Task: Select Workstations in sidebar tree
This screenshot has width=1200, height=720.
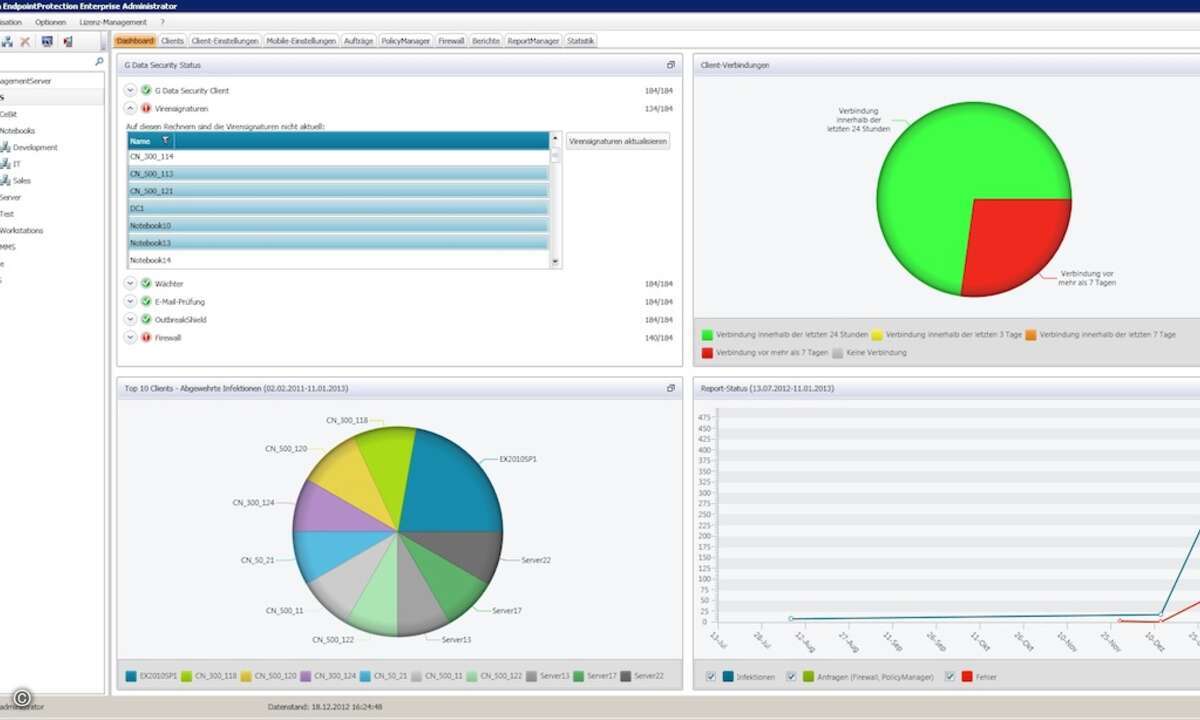Action: [21, 230]
